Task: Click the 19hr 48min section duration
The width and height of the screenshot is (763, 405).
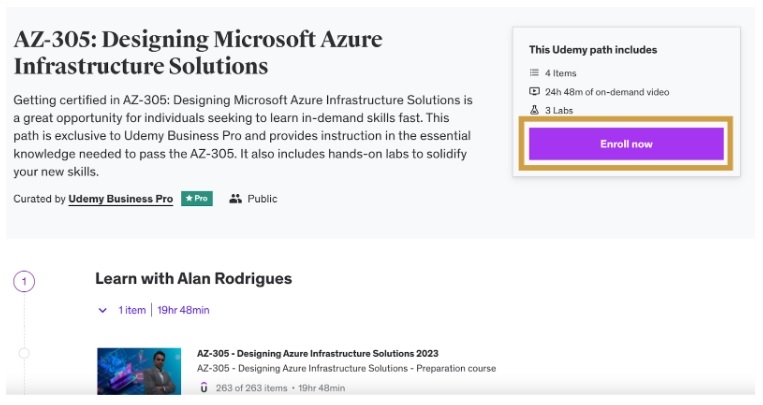Action: click(x=183, y=310)
